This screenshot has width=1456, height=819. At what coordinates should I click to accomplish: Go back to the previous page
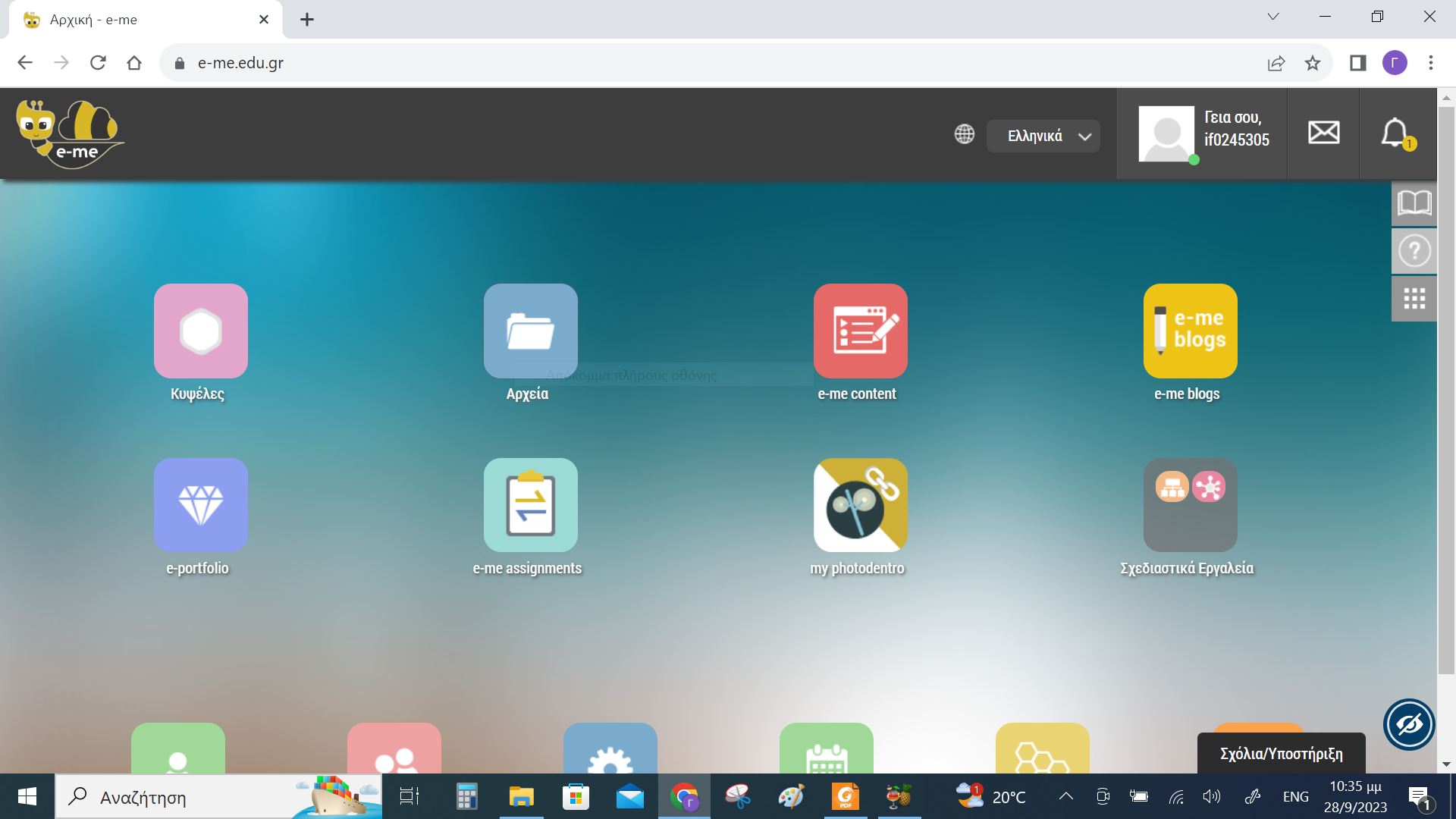[25, 63]
